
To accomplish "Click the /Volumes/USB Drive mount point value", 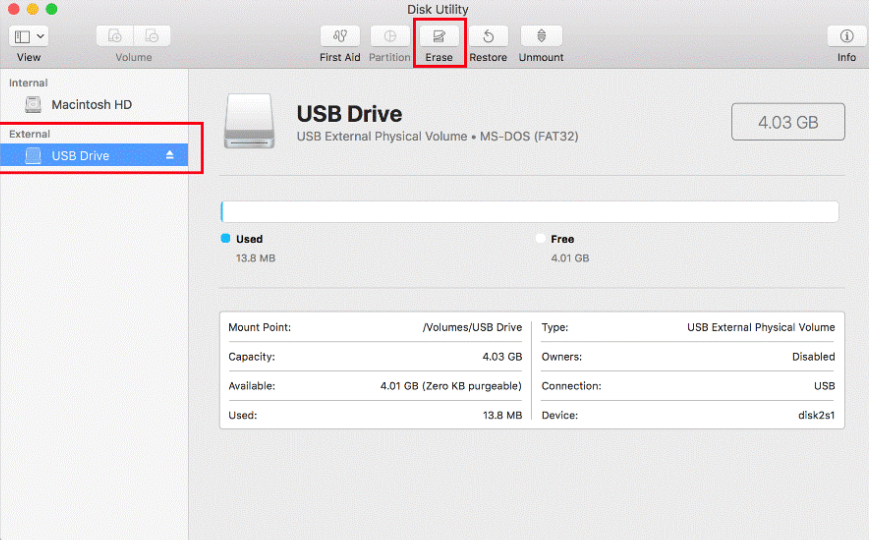I will (x=472, y=327).
